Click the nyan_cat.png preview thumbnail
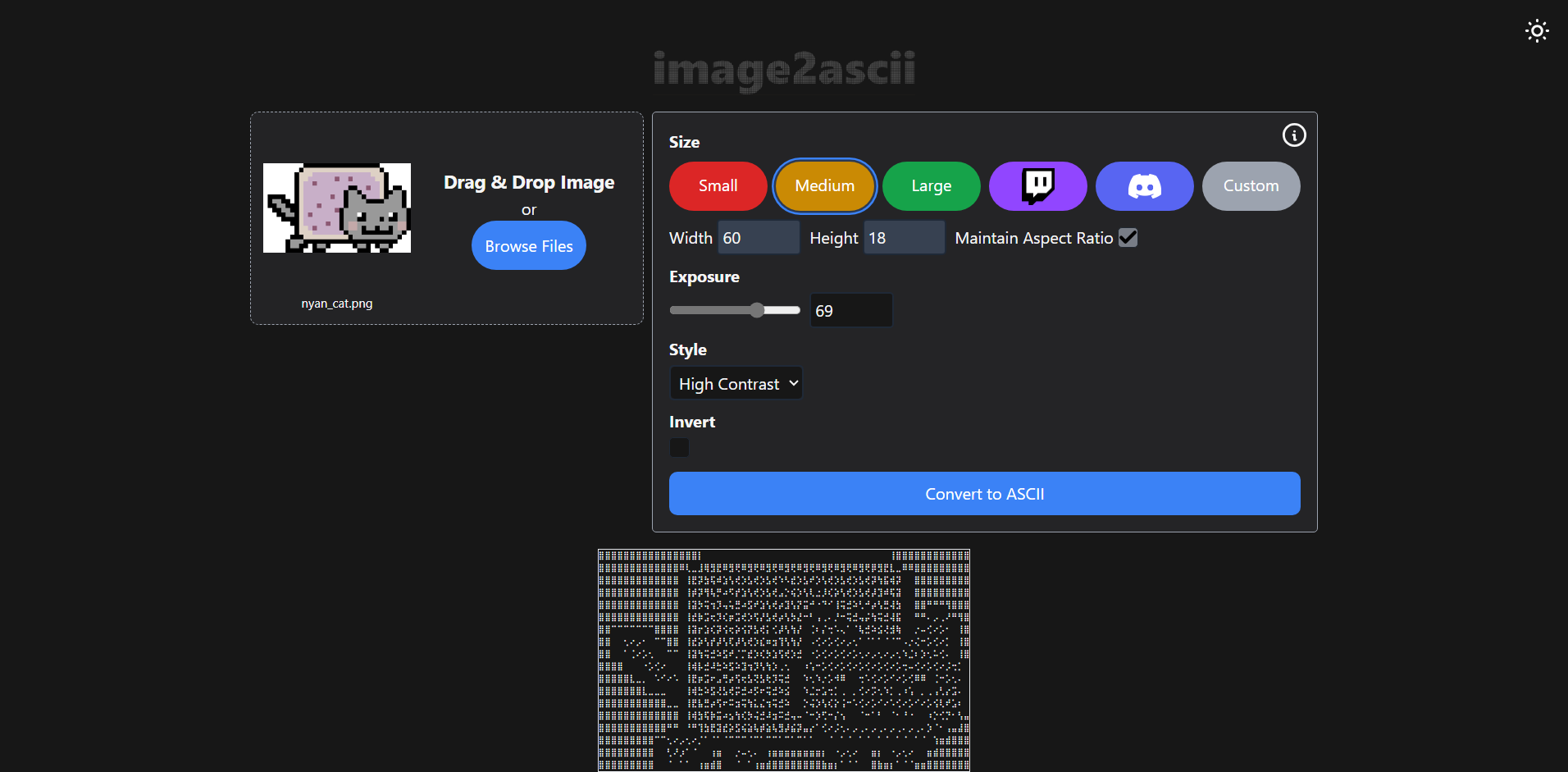Screen dimensions: 1568x772 [336, 208]
